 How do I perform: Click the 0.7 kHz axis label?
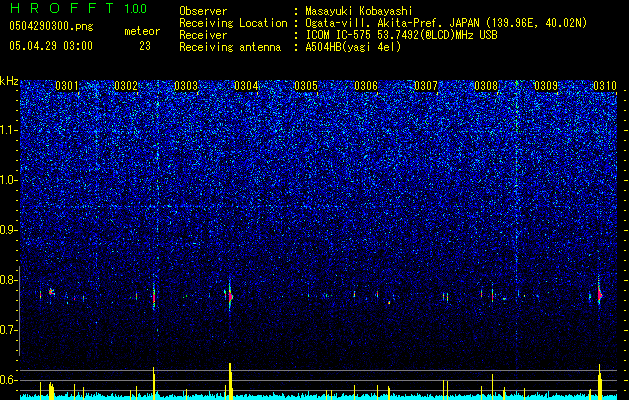[9, 330]
